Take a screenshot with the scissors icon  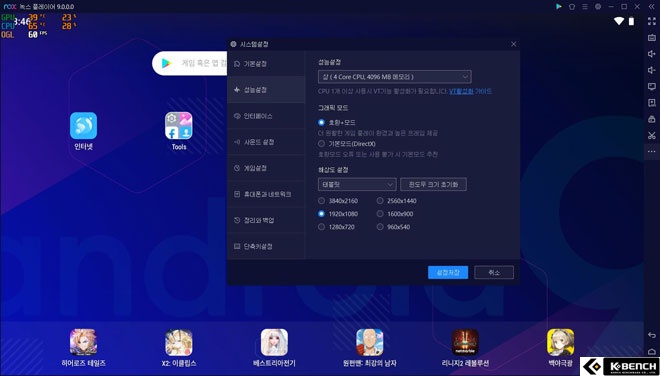(x=652, y=135)
